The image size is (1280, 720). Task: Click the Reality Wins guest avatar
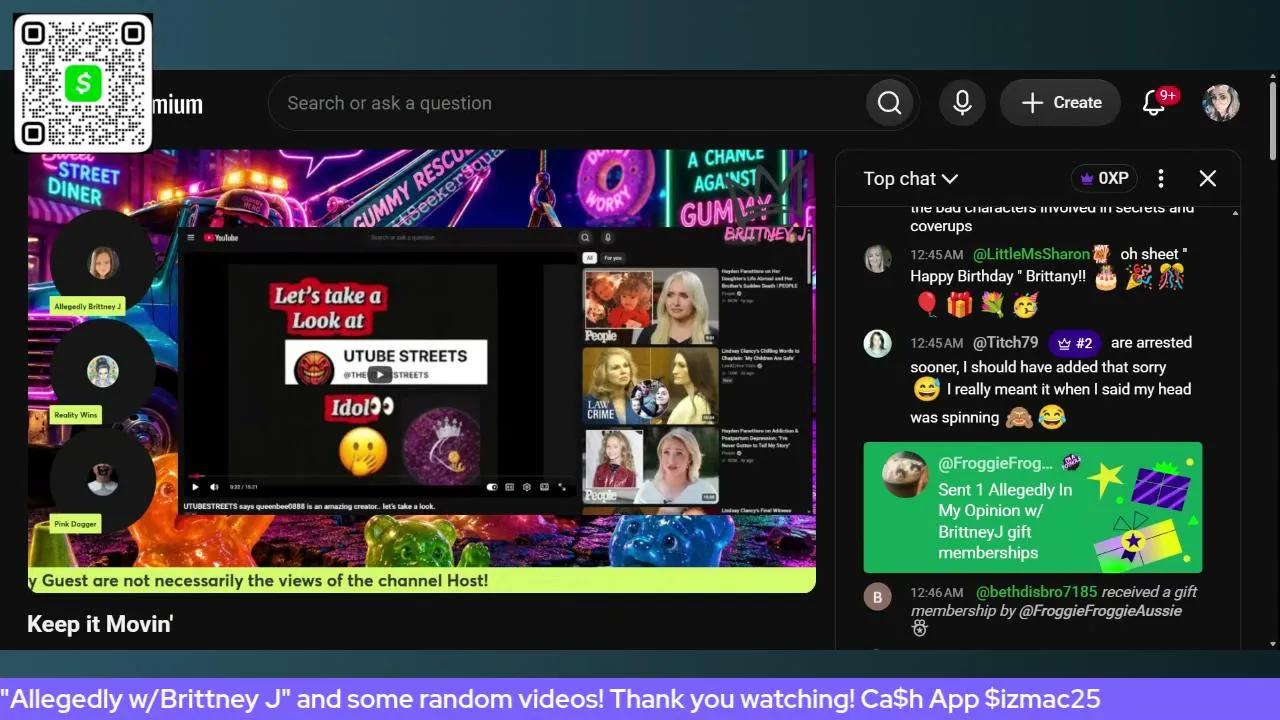click(x=103, y=371)
